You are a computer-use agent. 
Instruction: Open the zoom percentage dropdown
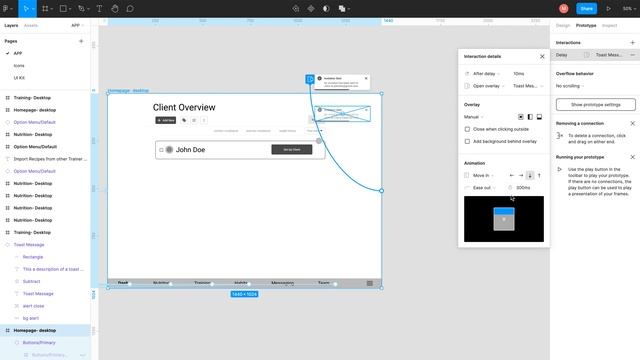tap(629, 9)
